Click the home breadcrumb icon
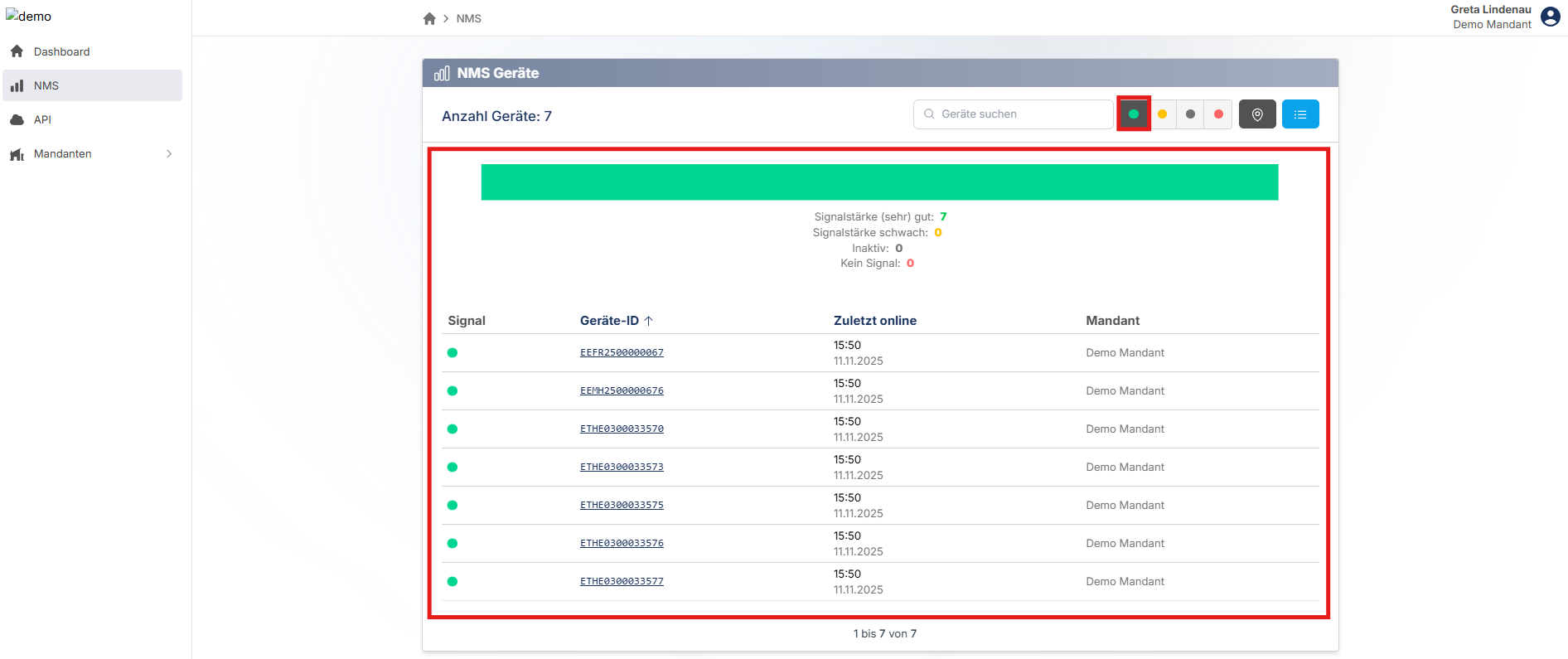Image resolution: width=1568 pixels, height=659 pixels. click(429, 18)
